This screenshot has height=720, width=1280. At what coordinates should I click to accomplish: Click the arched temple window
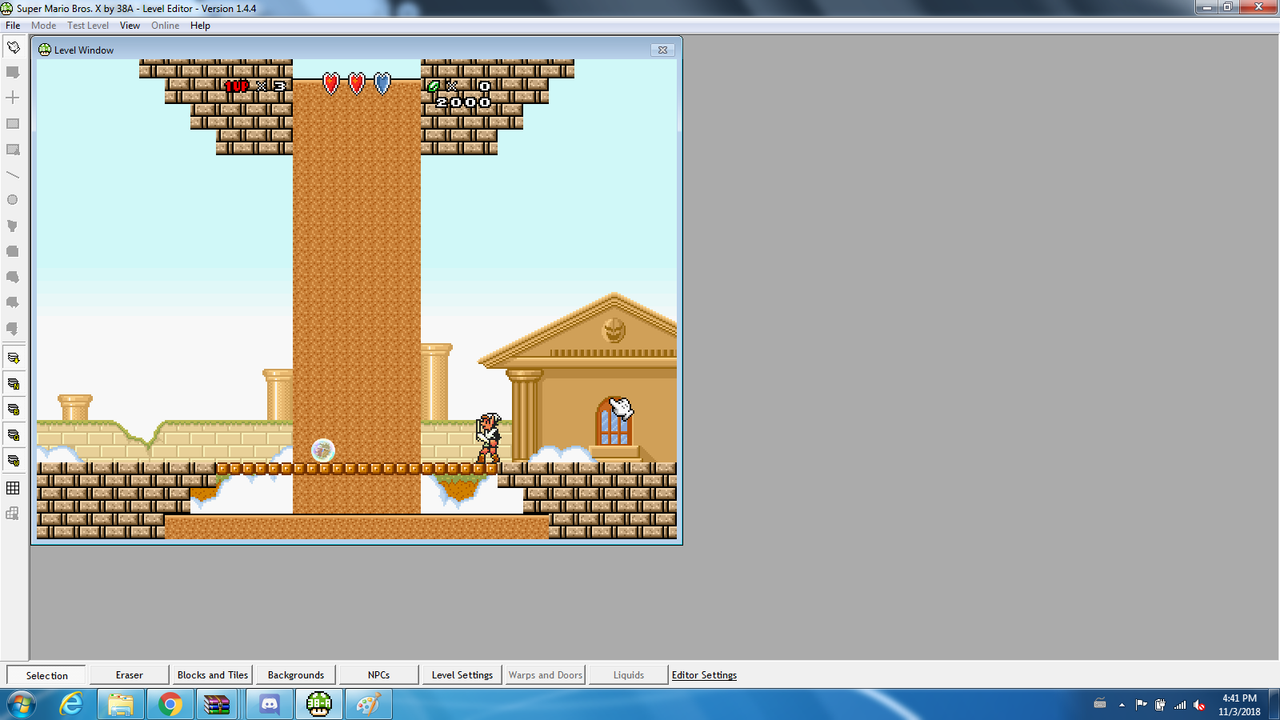[612, 421]
